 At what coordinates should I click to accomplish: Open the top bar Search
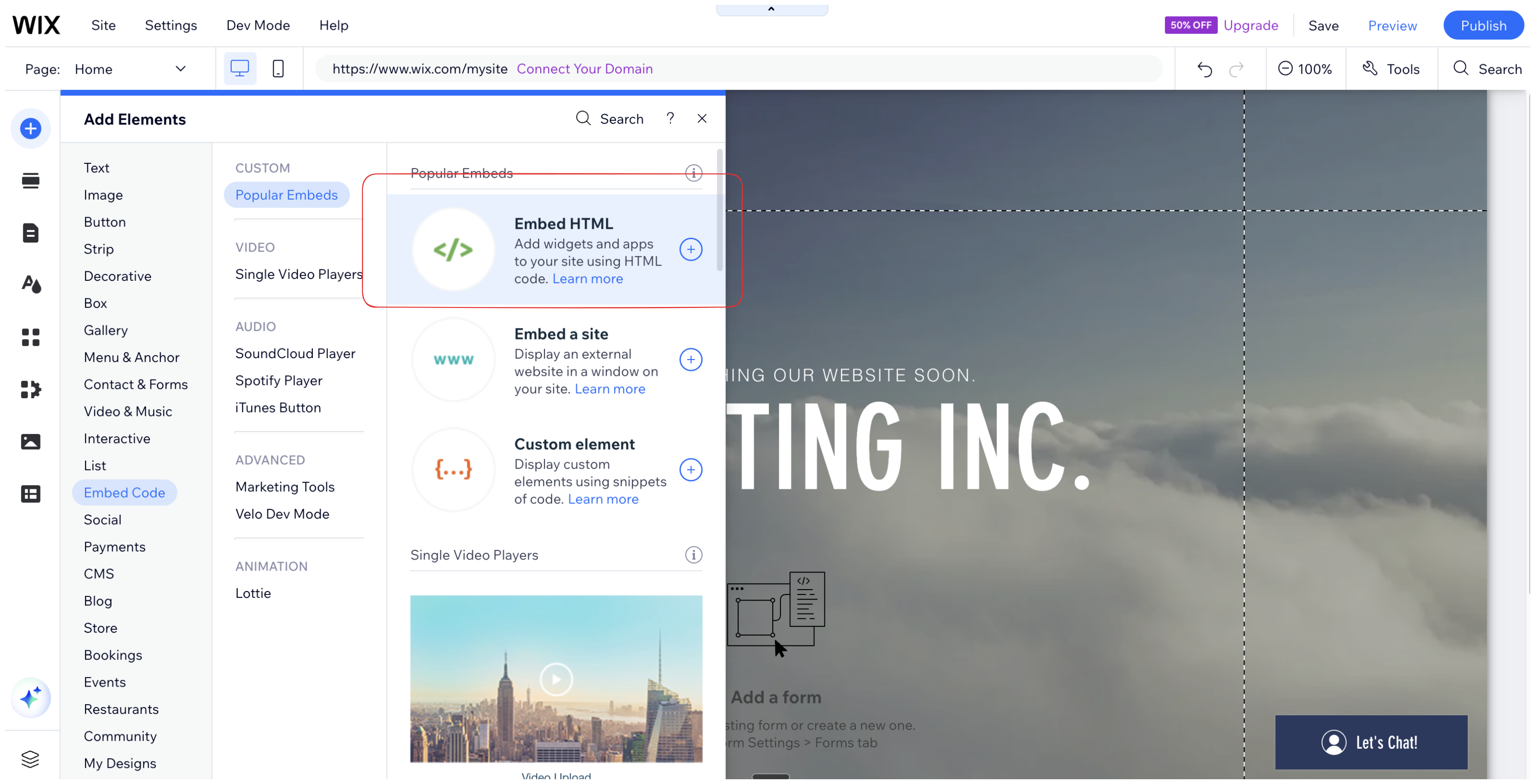[x=1487, y=69]
